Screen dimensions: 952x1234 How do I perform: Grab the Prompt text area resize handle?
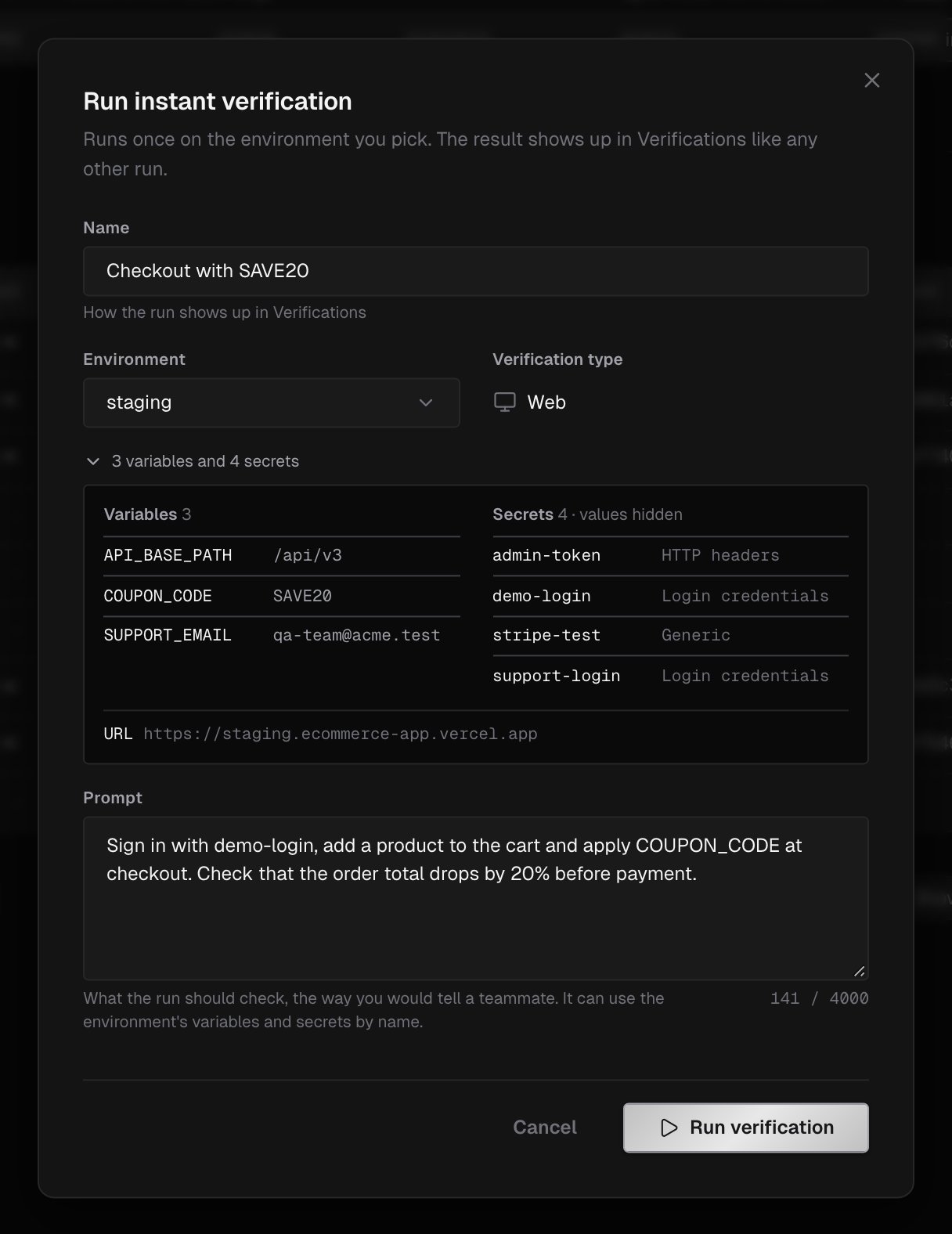859,971
